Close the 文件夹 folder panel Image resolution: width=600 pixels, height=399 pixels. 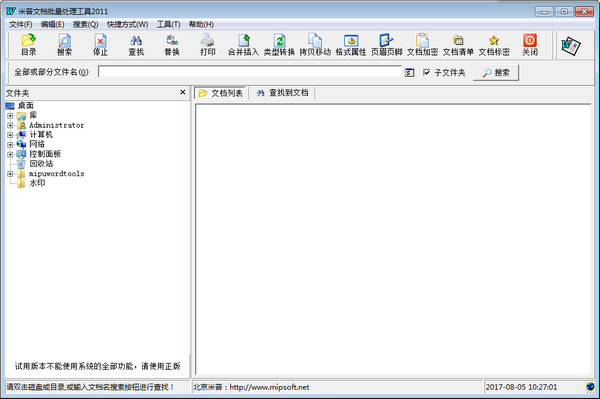click(x=183, y=92)
